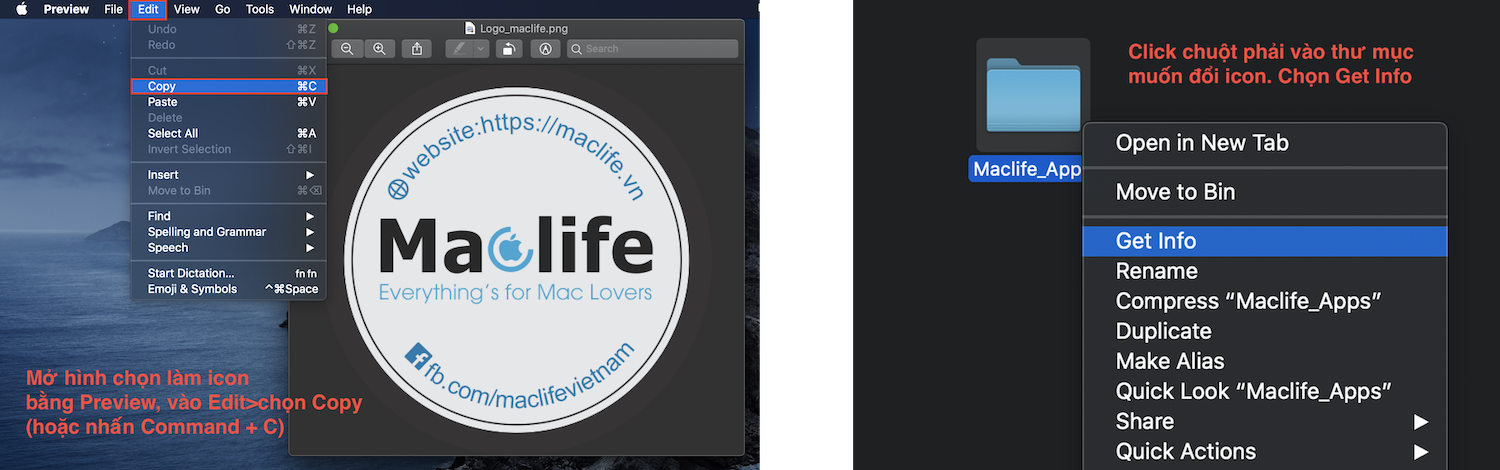Viewport: 1500px width, 470px height.
Task: Select the Maclife_Apps folder icon
Action: coord(1033,96)
